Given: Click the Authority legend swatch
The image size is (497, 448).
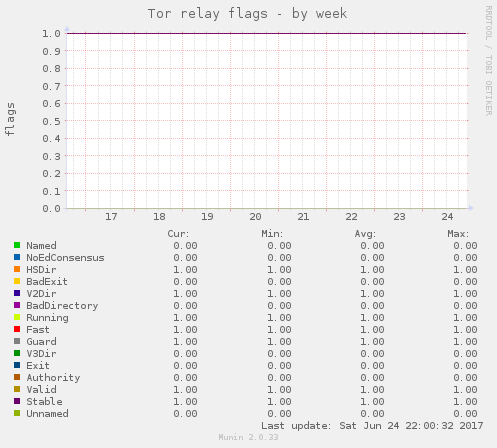Looking at the screenshot, I should tap(17, 377).
